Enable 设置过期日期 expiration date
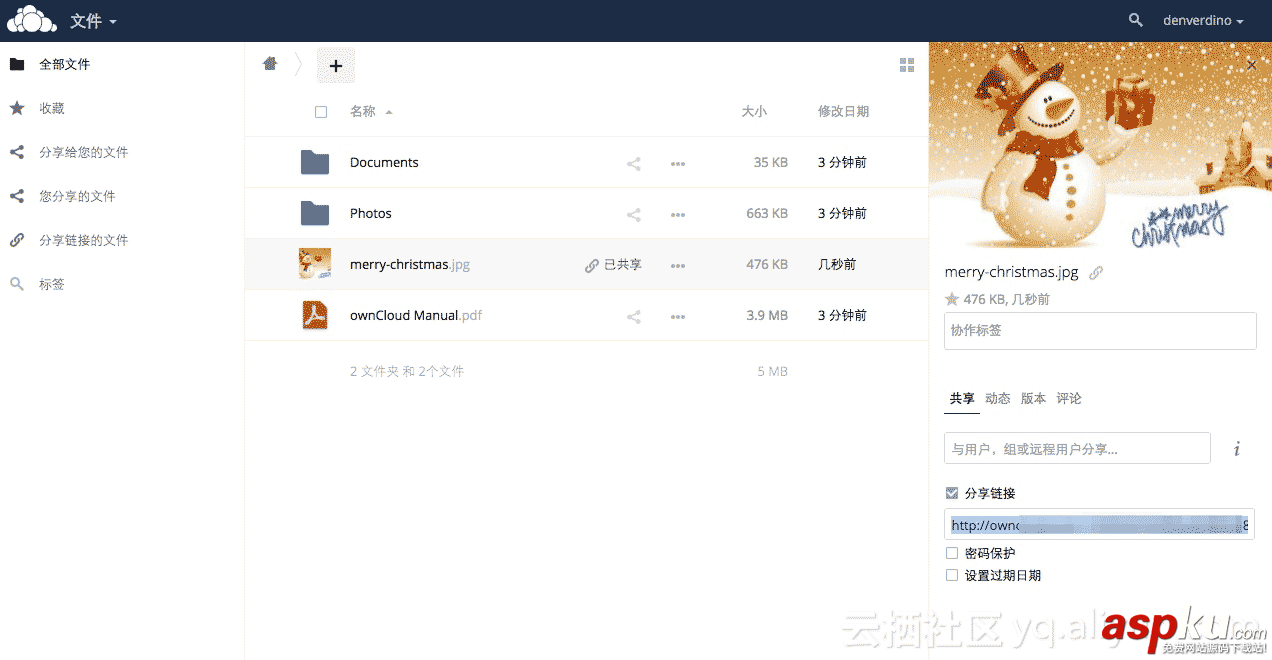 pyautogui.click(x=951, y=575)
